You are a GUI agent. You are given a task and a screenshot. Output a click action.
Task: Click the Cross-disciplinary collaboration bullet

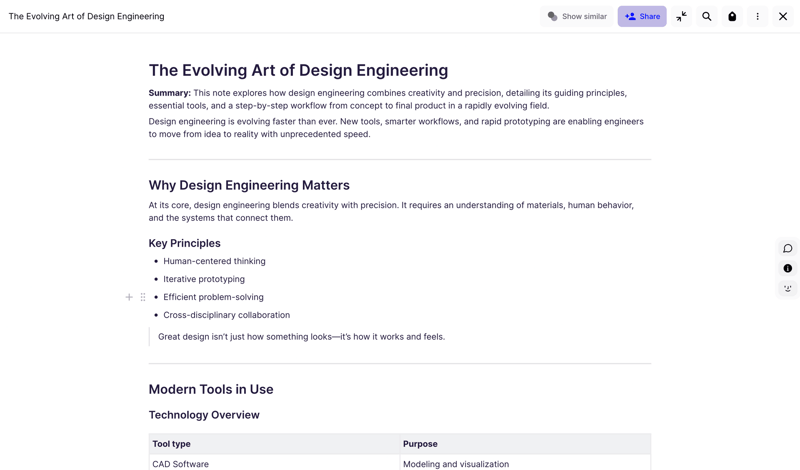[226, 315]
